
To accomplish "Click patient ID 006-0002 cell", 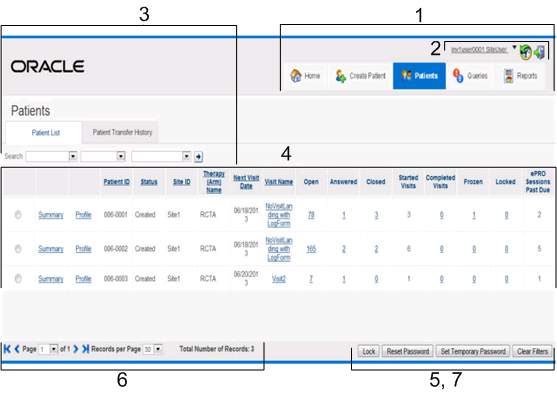I will (x=115, y=248).
